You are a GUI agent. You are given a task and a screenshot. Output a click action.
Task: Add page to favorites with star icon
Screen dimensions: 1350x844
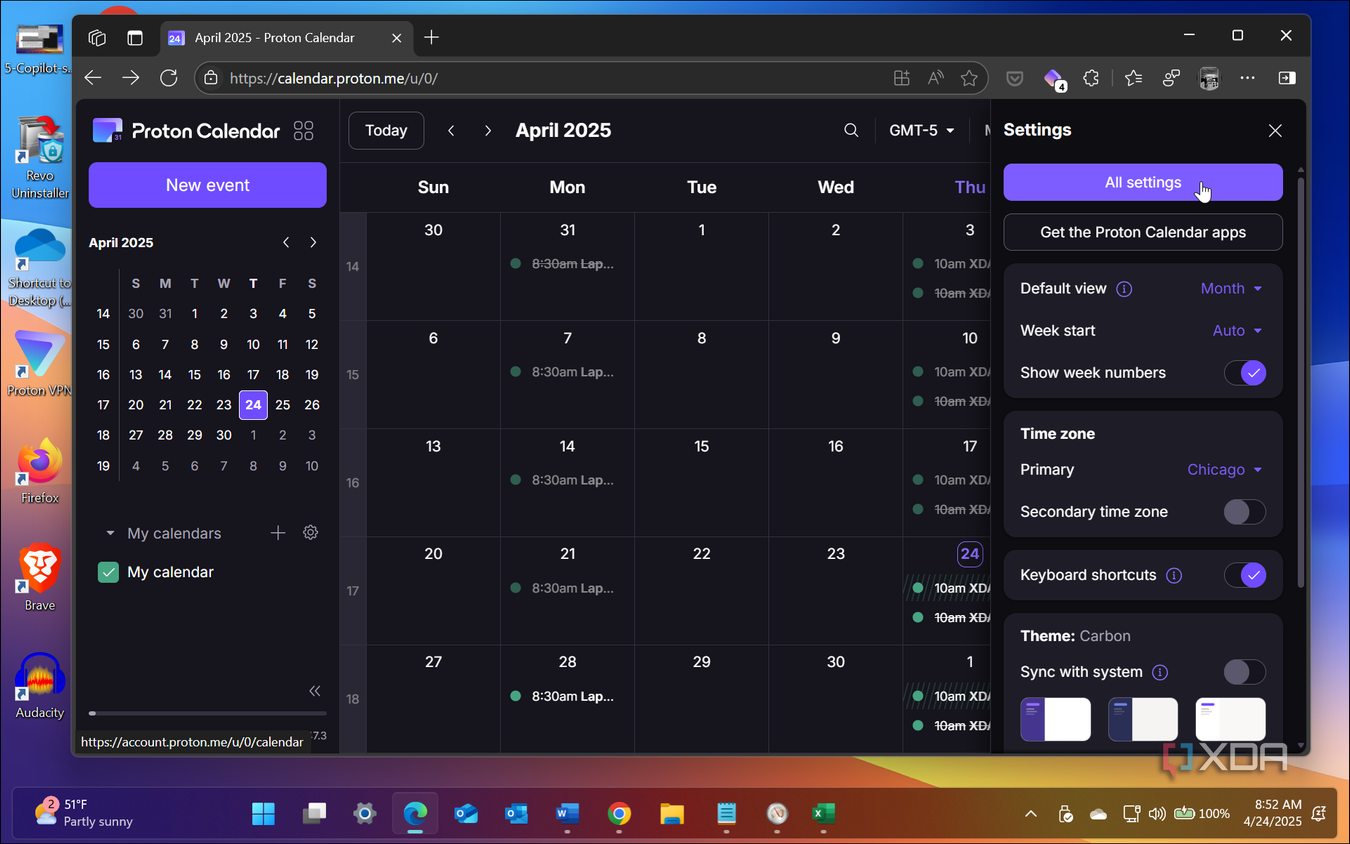968,78
